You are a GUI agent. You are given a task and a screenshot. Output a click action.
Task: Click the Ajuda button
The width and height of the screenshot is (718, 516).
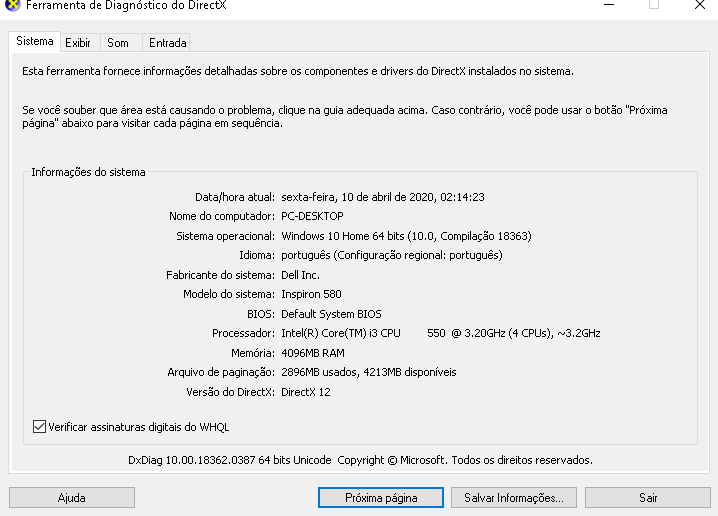(x=72, y=498)
